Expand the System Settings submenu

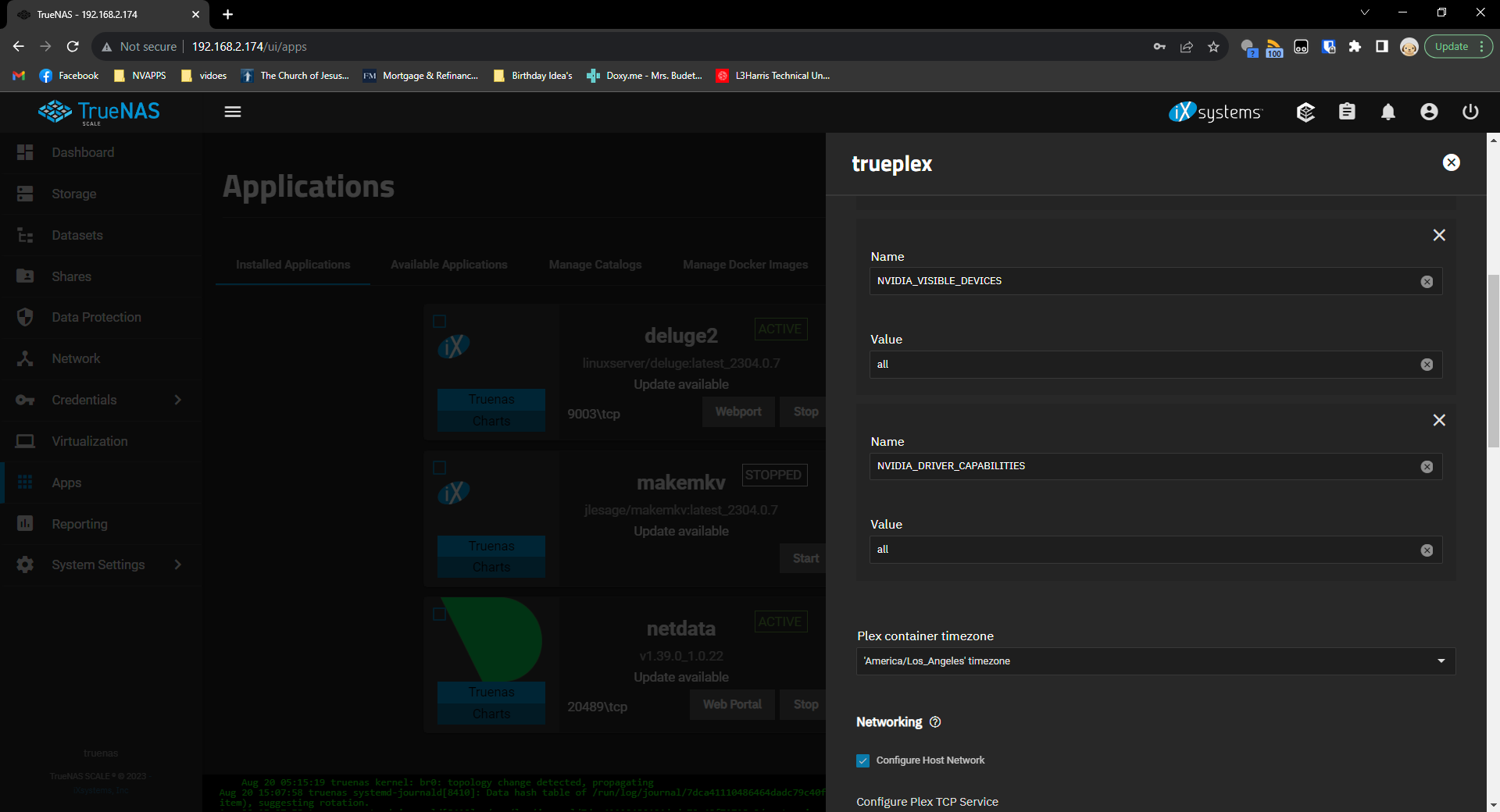click(101, 564)
